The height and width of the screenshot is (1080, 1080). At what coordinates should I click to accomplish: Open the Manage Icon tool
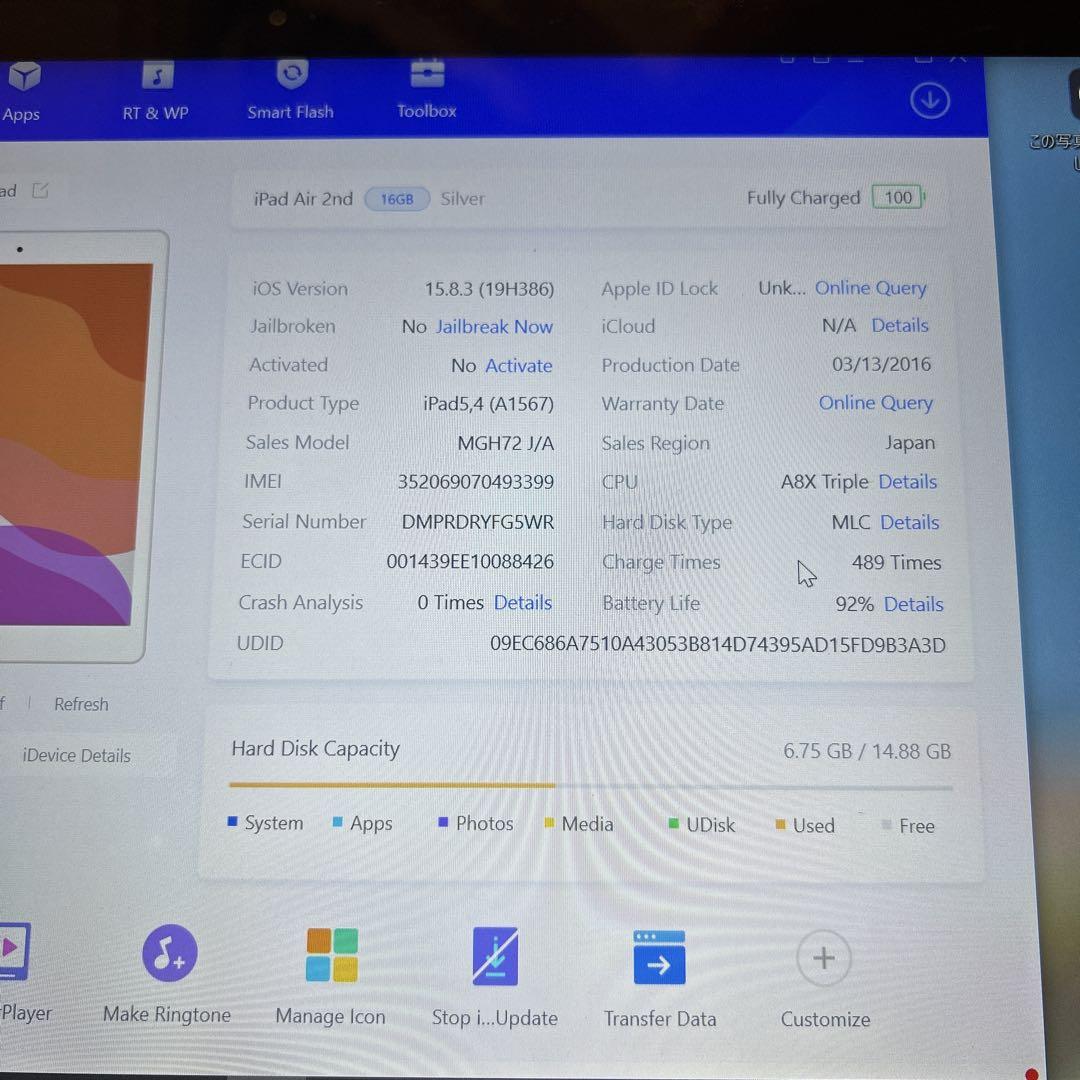pyautogui.click(x=332, y=955)
